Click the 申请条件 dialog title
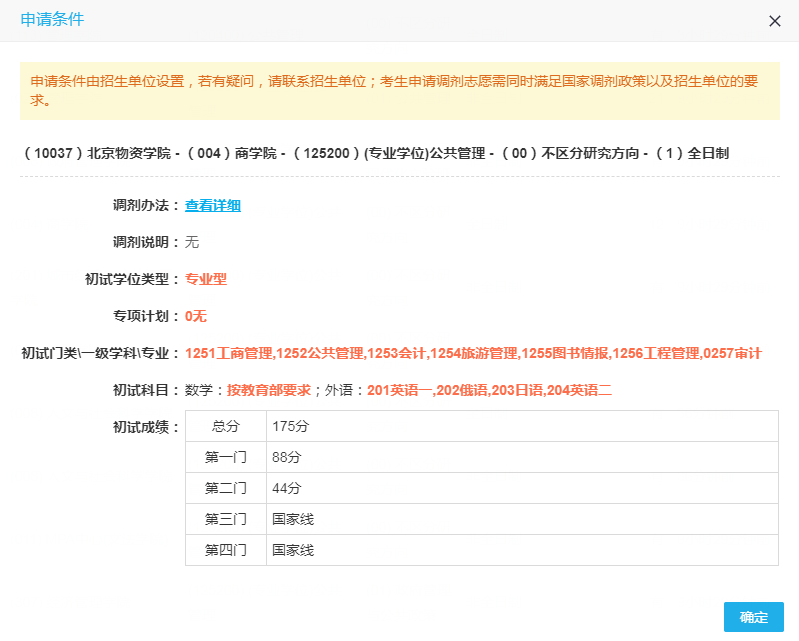 [x=52, y=20]
